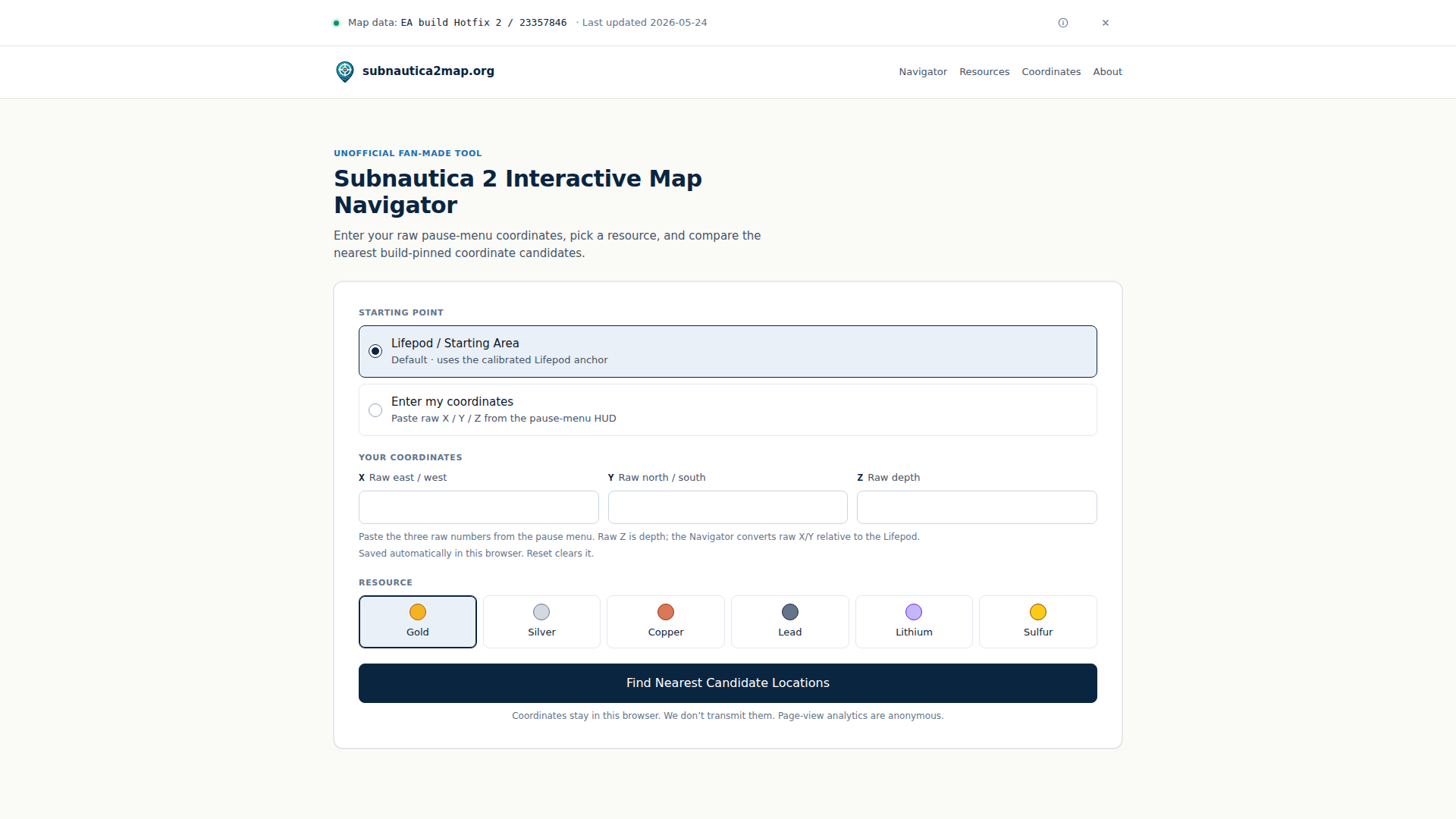This screenshot has height=819, width=1456.
Task: Open the About menu item
Action: click(x=1107, y=72)
